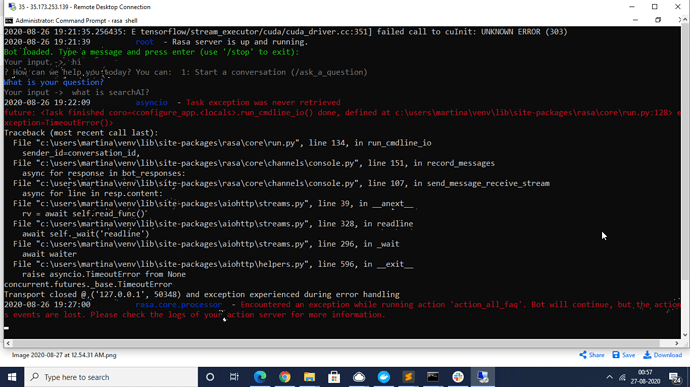Open the clock and date flyout
690x387 pixels.
pyautogui.click(x=645, y=377)
